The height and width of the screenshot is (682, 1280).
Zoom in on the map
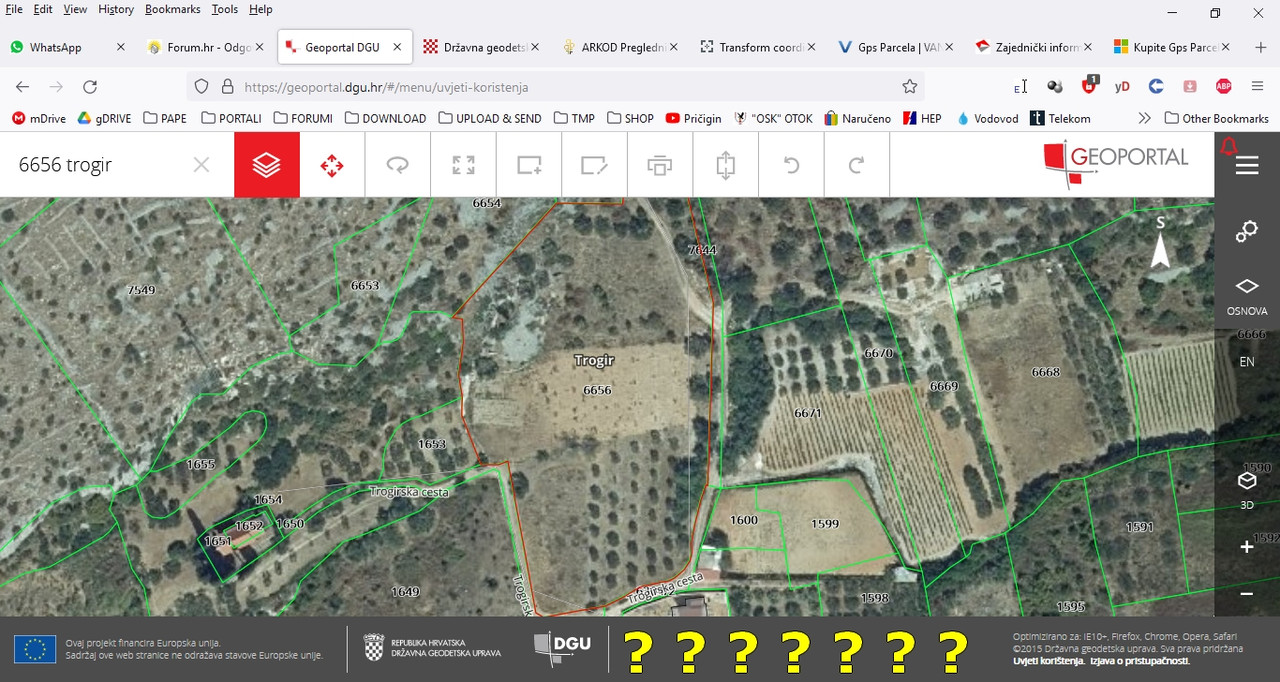(1247, 547)
